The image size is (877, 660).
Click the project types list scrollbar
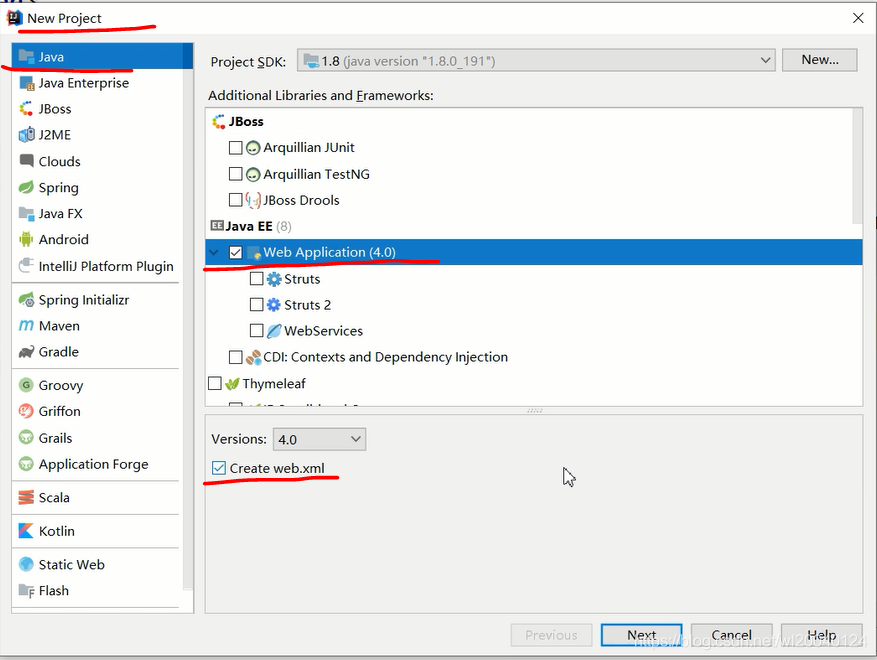point(188,316)
